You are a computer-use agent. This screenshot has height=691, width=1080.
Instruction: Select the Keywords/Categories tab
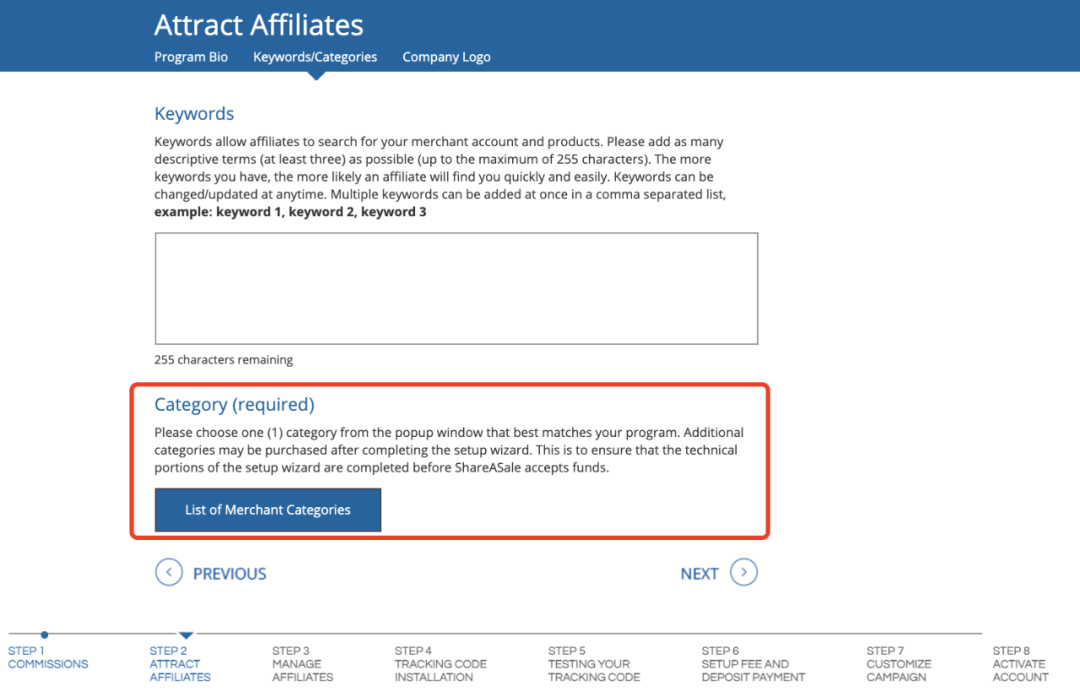click(x=315, y=57)
